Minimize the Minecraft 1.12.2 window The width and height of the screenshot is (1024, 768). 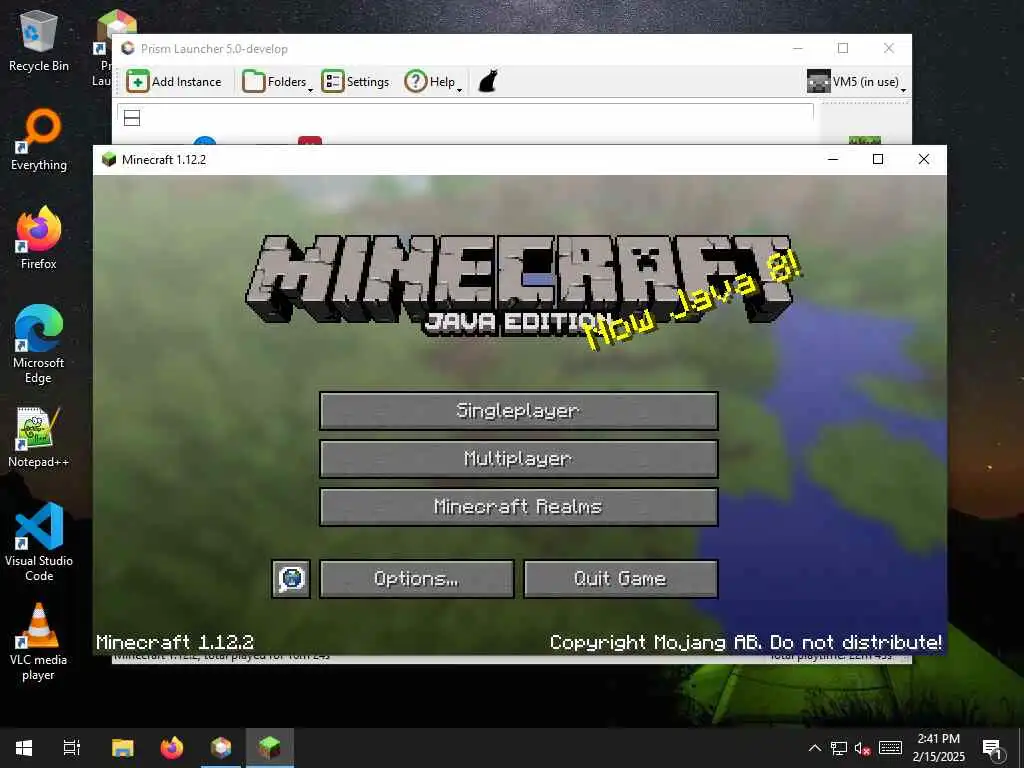pos(833,159)
